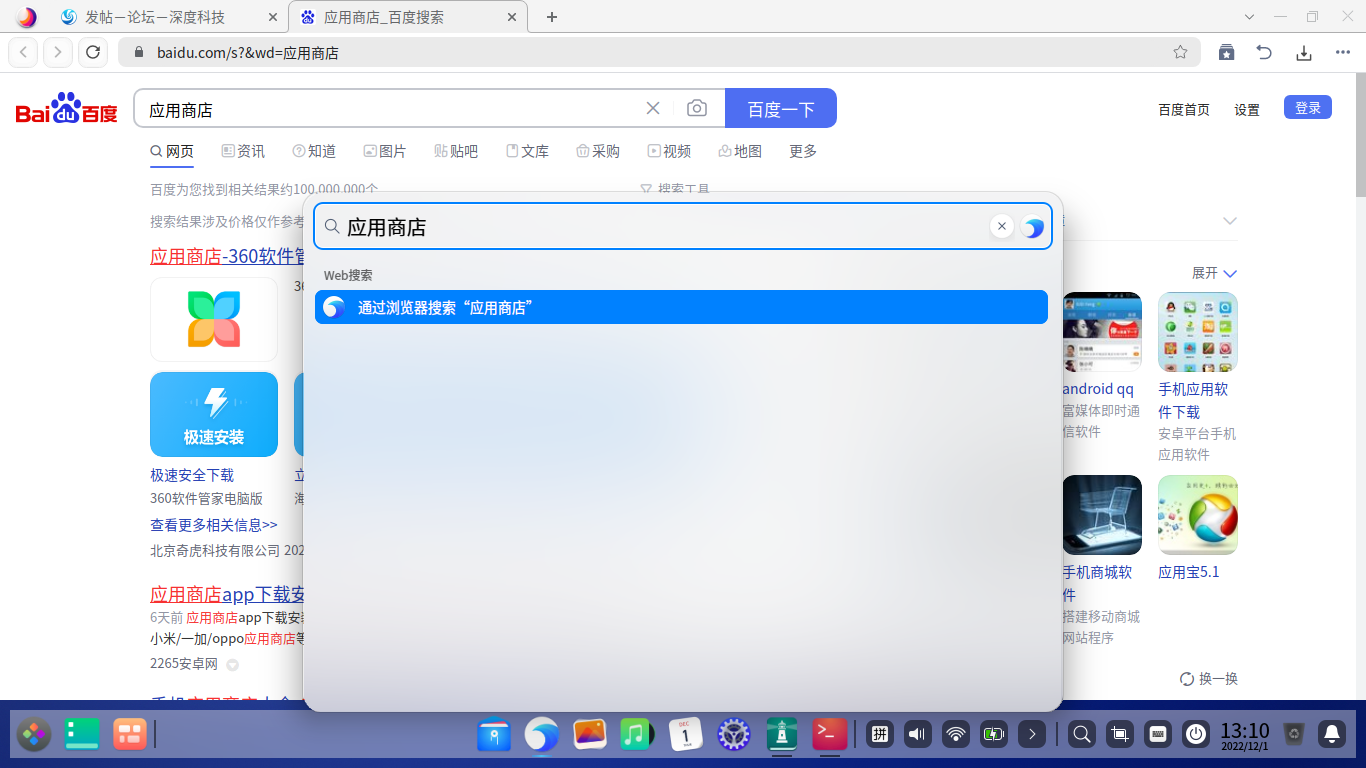Click the 登录 login button
The width and height of the screenshot is (1366, 768).
(1308, 108)
